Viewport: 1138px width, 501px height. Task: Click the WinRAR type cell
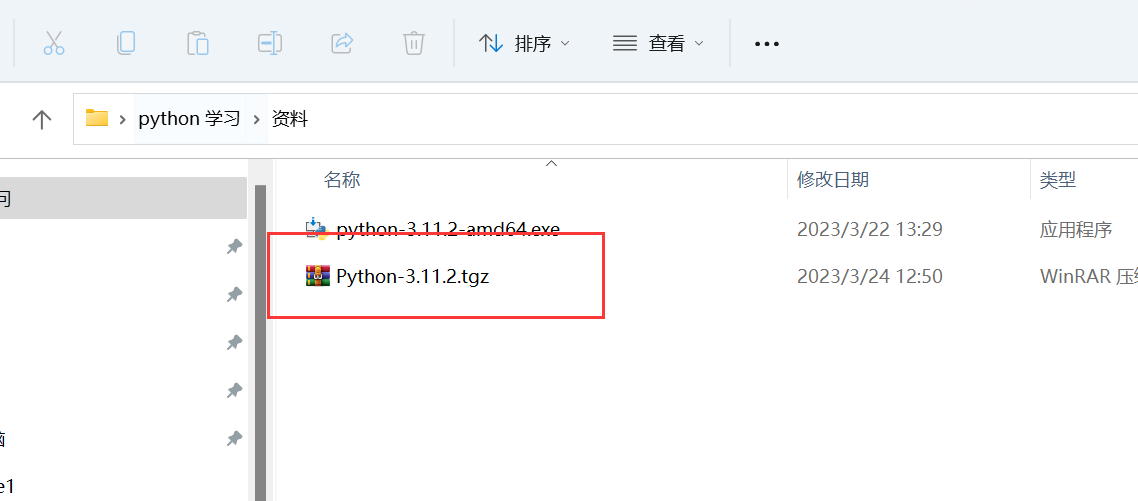[x=1089, y=277]
